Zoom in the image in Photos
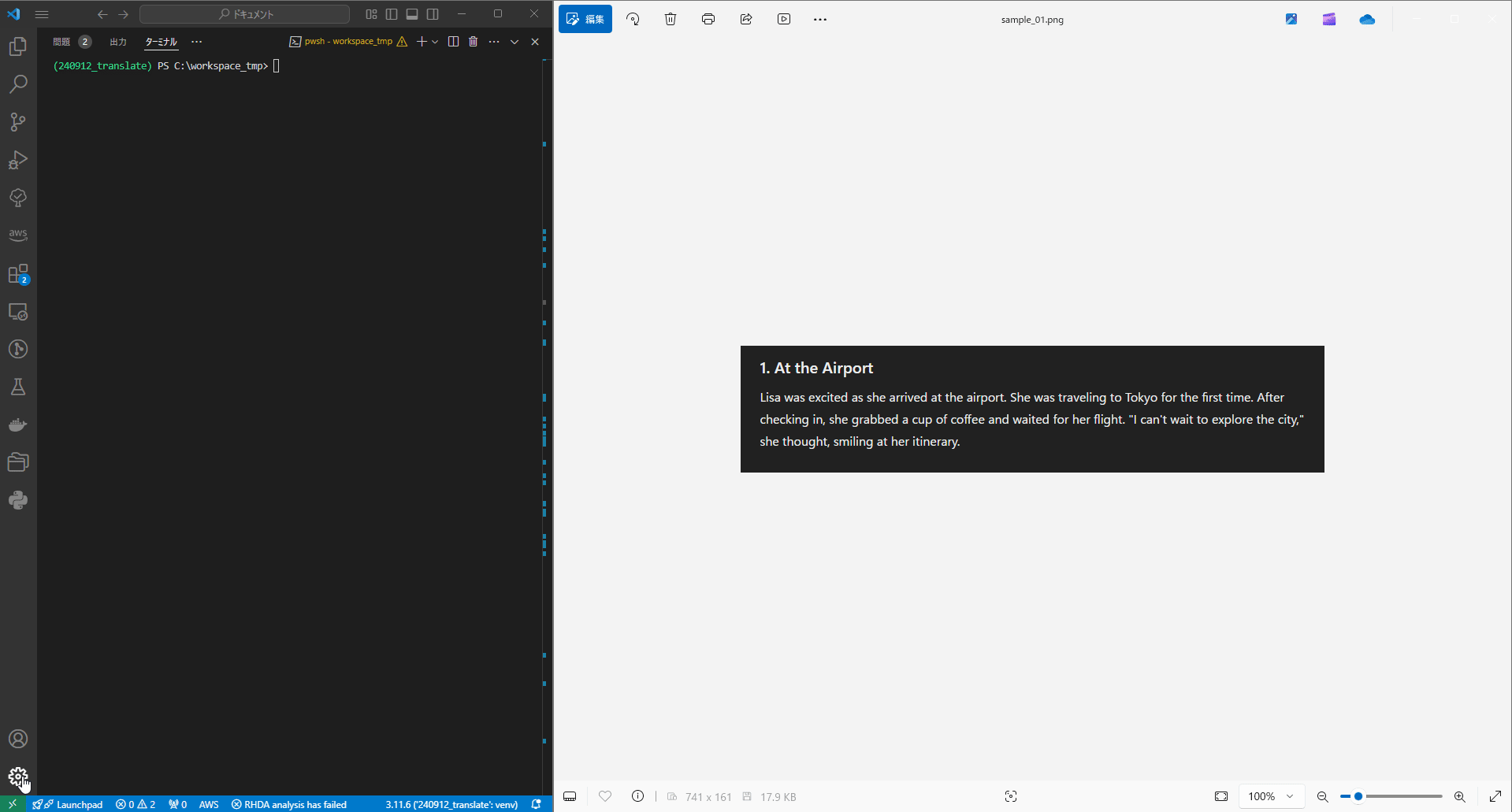 [1460, 796]
